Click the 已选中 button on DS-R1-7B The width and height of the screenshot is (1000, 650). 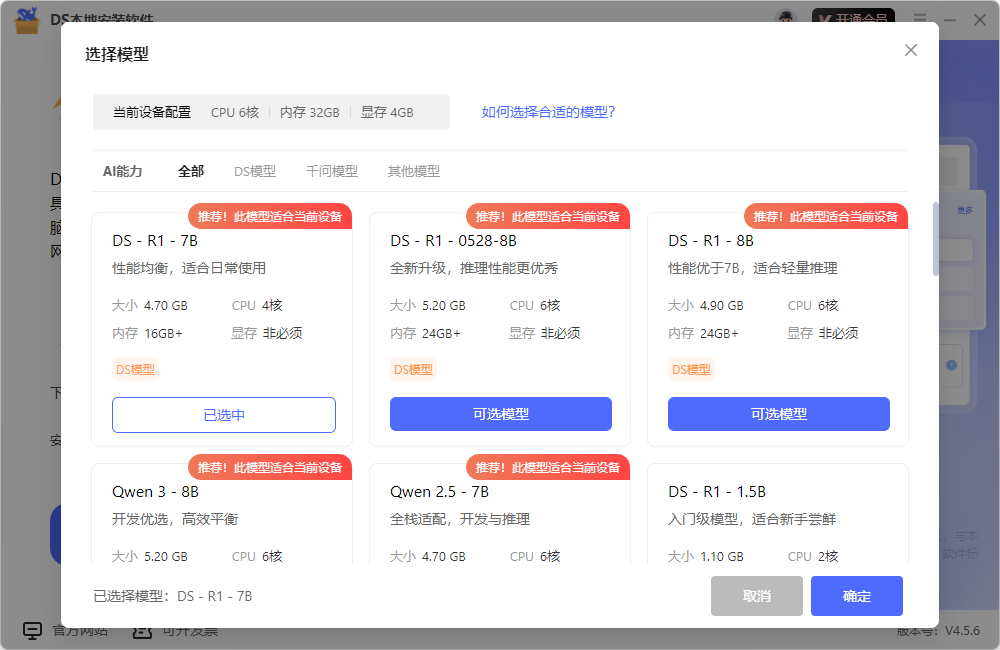pyautogui.click(x=223, y=414)
